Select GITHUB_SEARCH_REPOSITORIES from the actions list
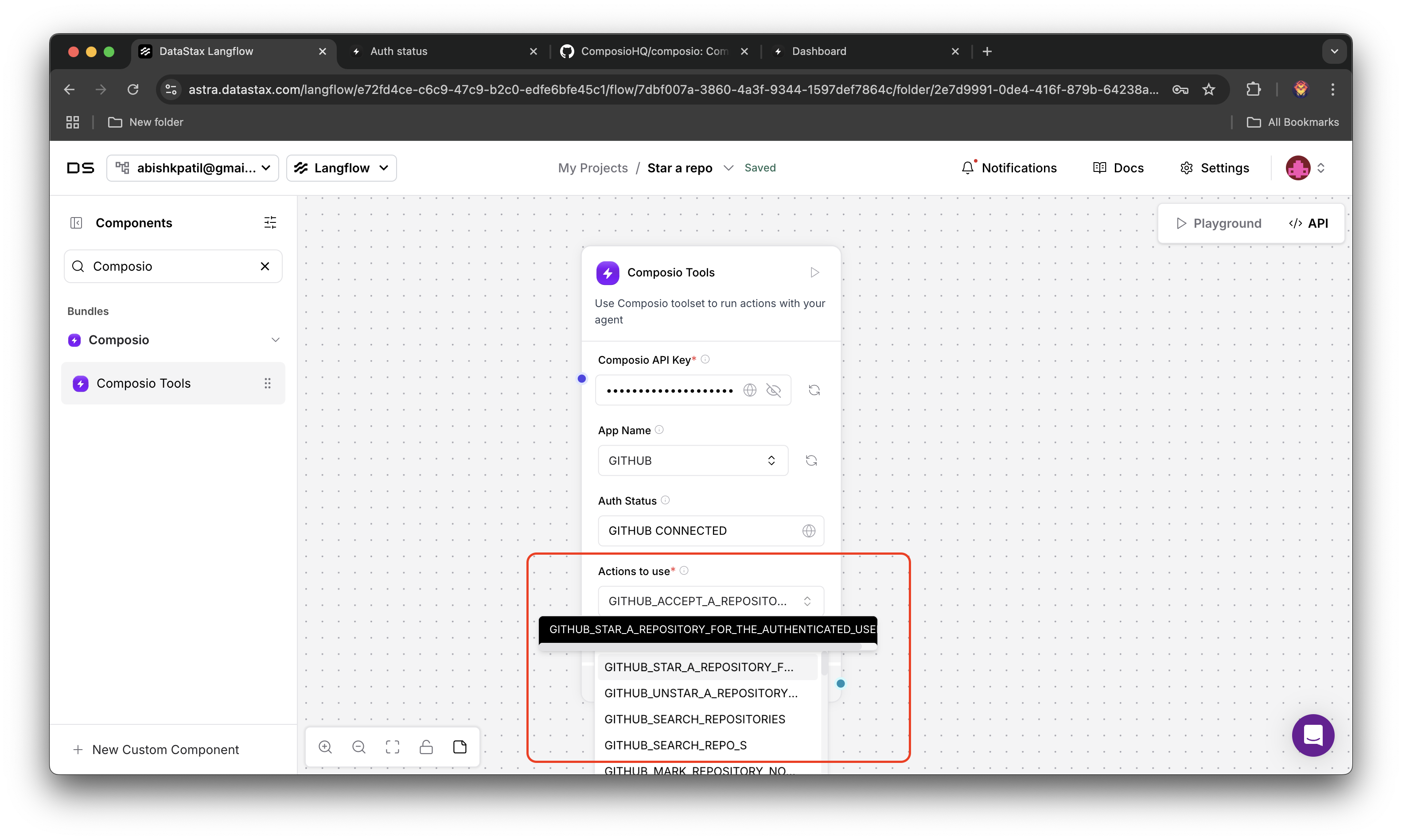The width and height of the screenshot is (1402, 840). point(694,719)
